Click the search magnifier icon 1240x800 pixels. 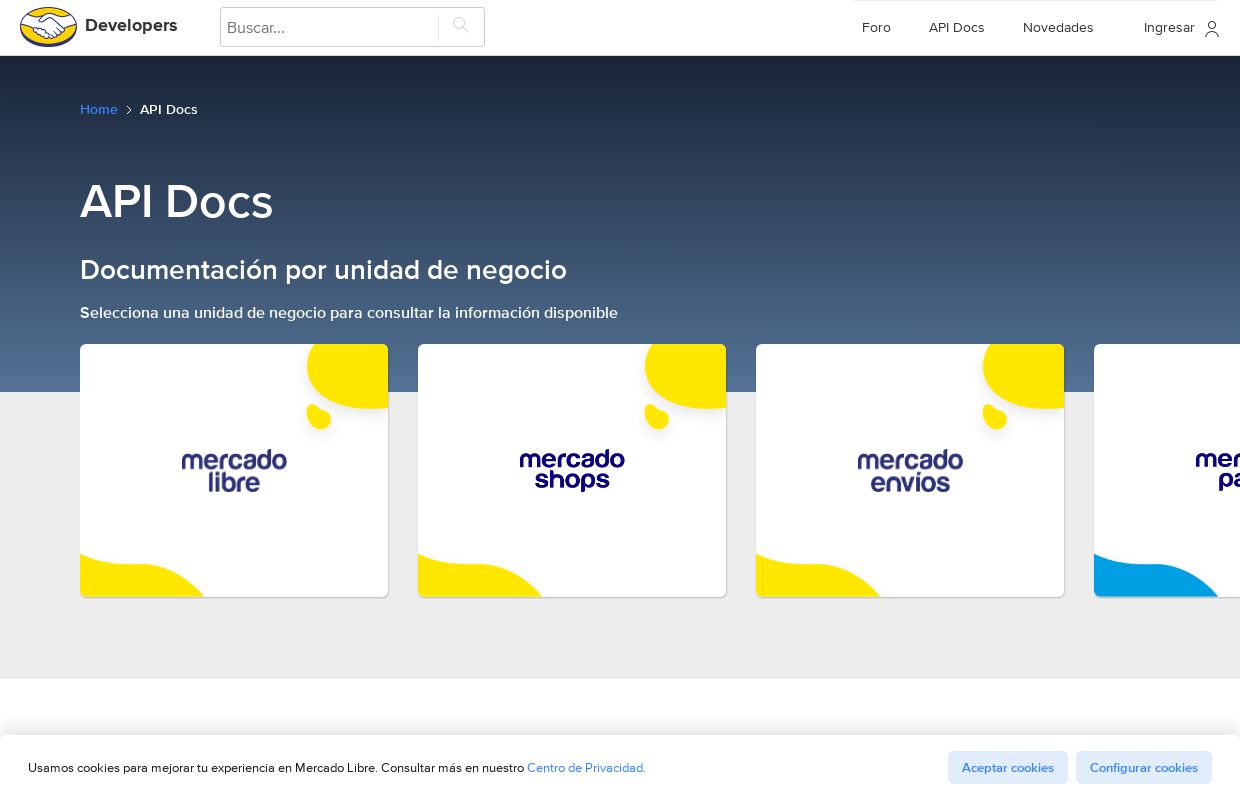tap(461, 26)
